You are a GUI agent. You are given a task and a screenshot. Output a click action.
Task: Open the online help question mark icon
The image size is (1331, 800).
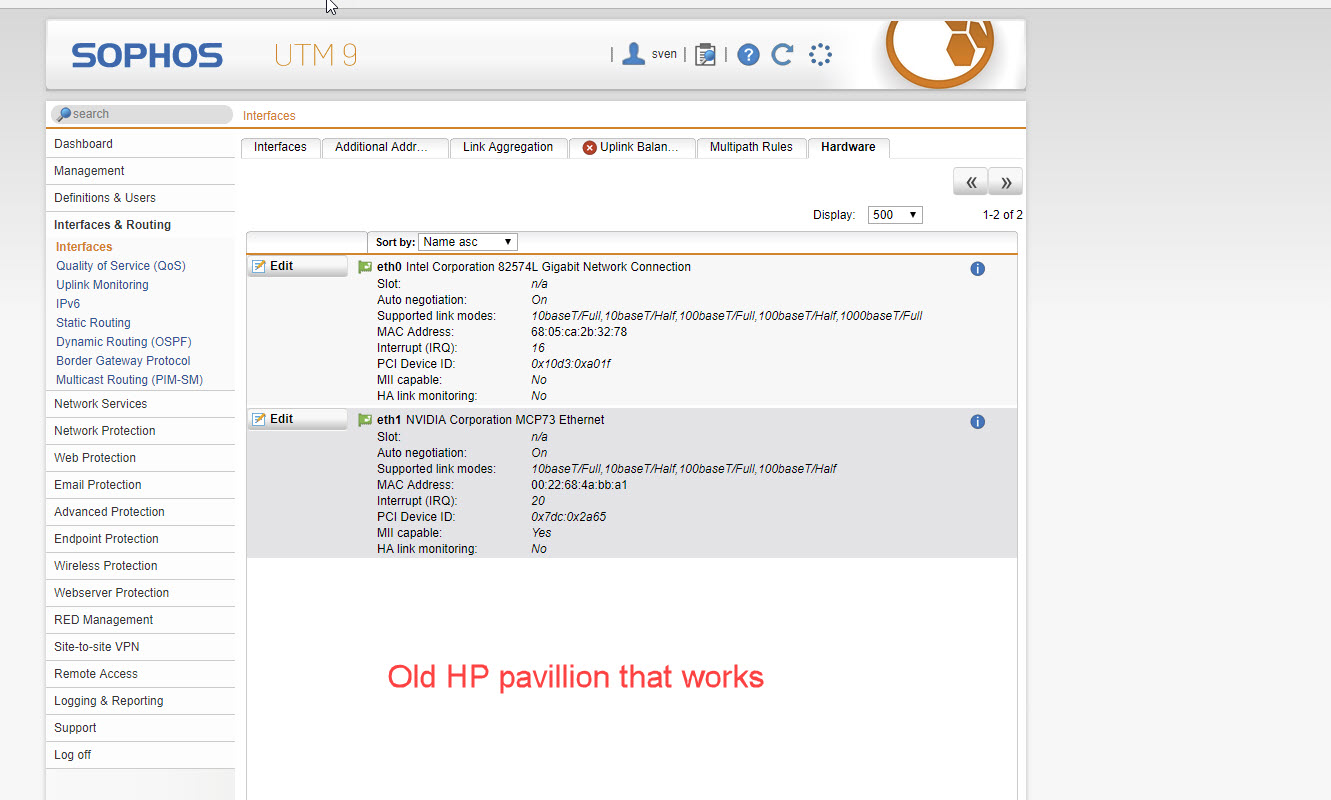748,55
